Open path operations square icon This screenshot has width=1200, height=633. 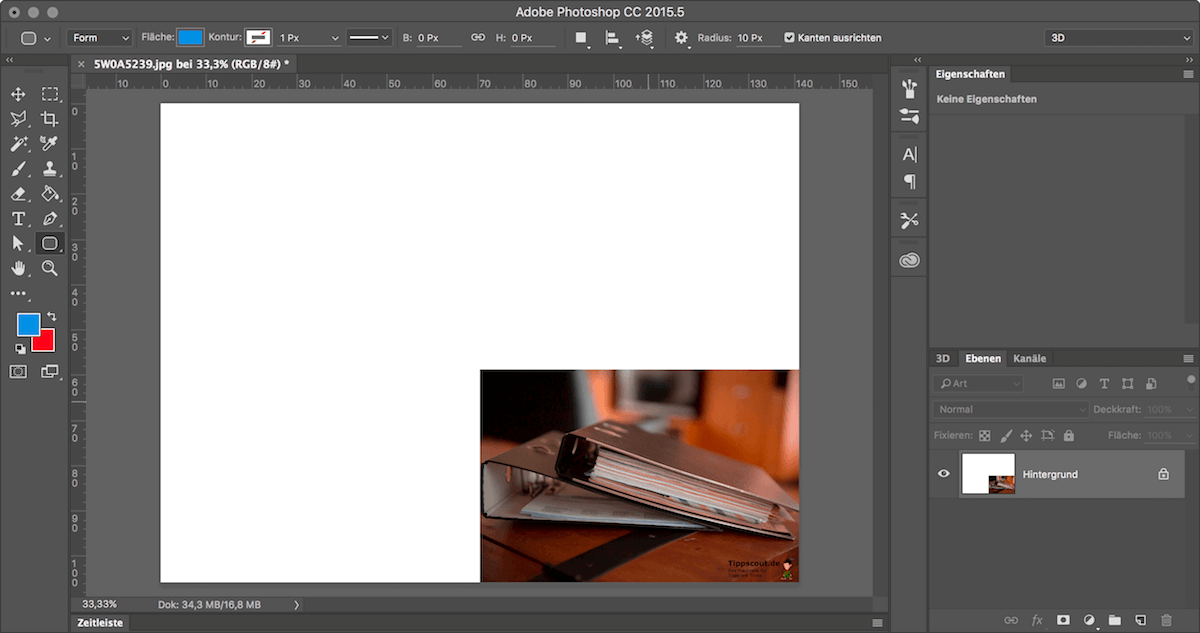(x=581, y=38)
